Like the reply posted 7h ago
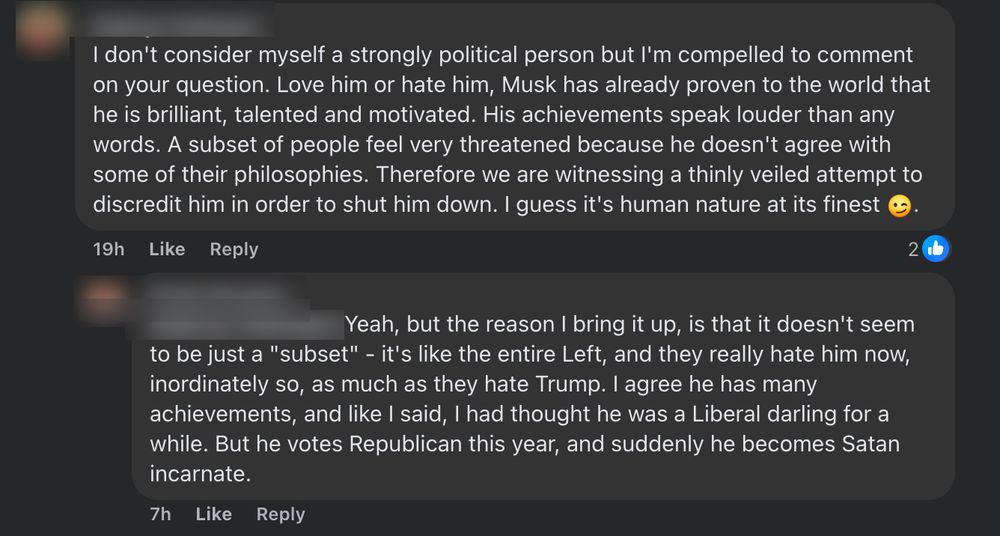Screen dimensions: 1000x536 (x=213, y=514)
